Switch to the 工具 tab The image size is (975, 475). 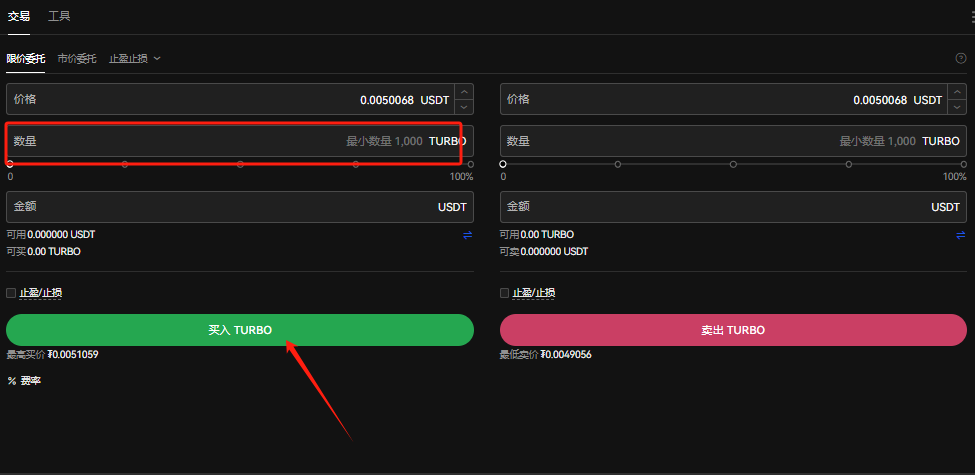pyautogui.click(x=59, y=16)
